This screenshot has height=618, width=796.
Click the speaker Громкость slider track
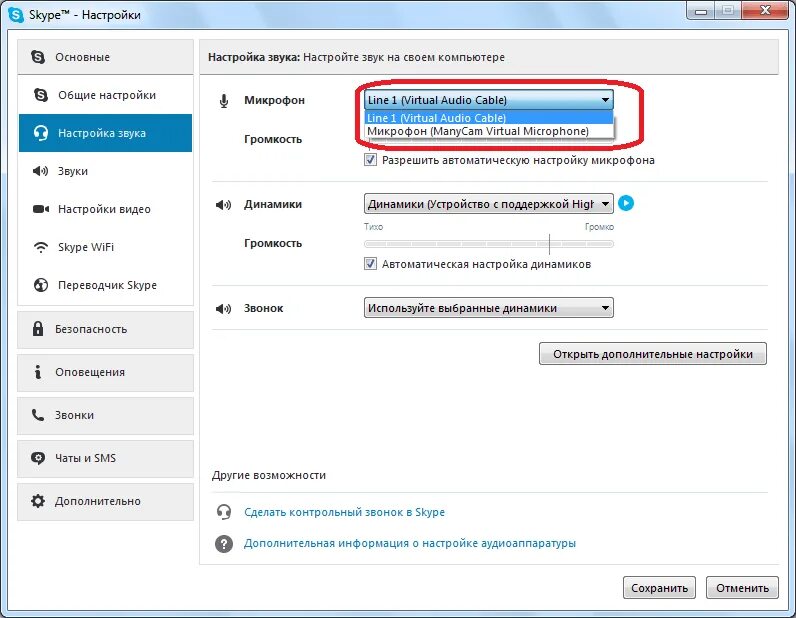click(x=488, y=244)
